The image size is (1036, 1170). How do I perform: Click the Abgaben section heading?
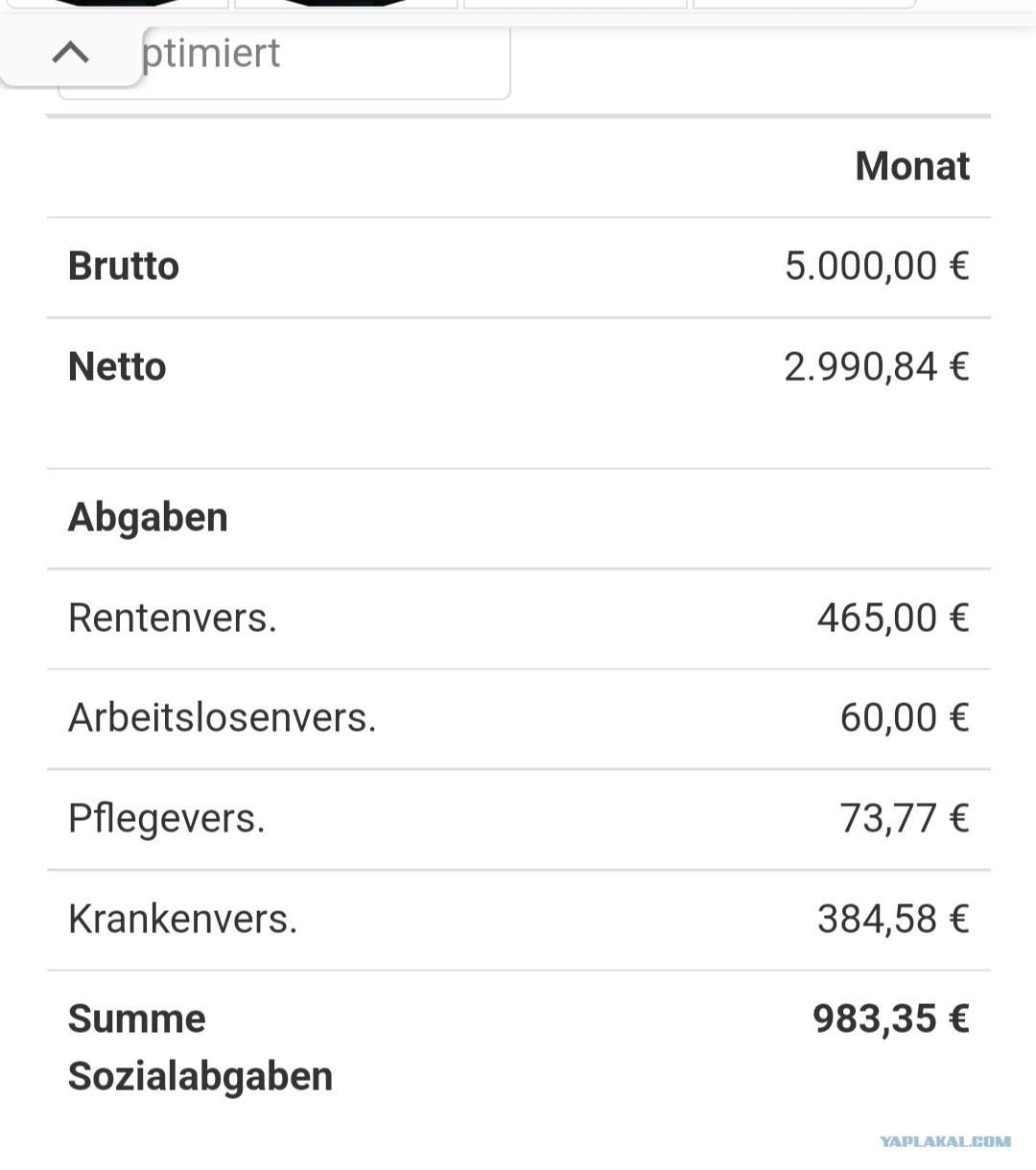148,518
